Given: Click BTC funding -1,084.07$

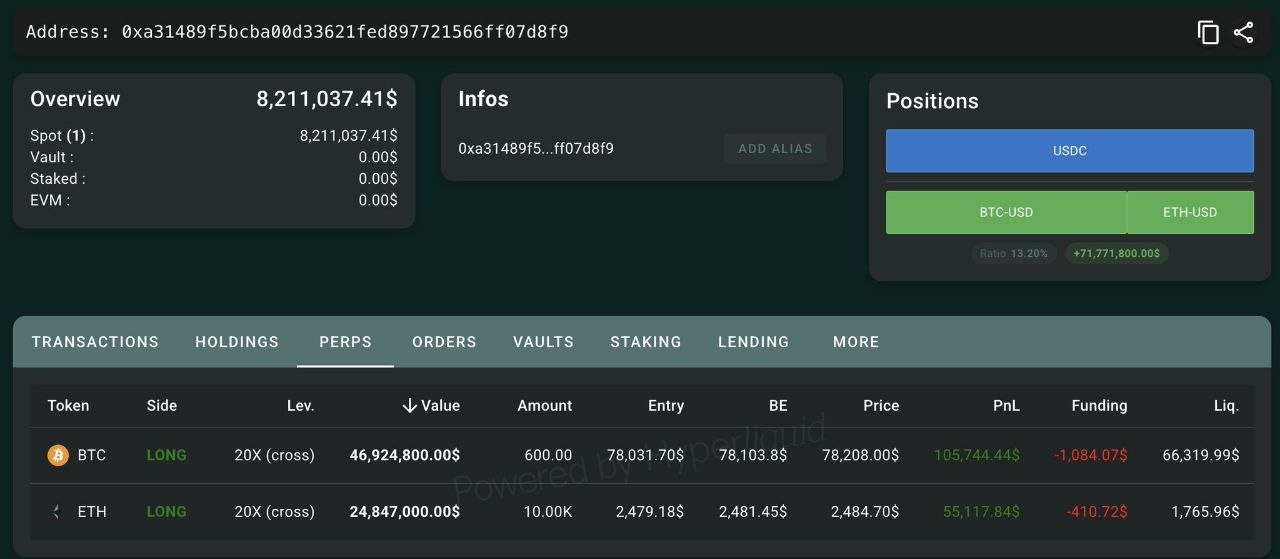Looking at the screenshot, I should (1091, 455).
